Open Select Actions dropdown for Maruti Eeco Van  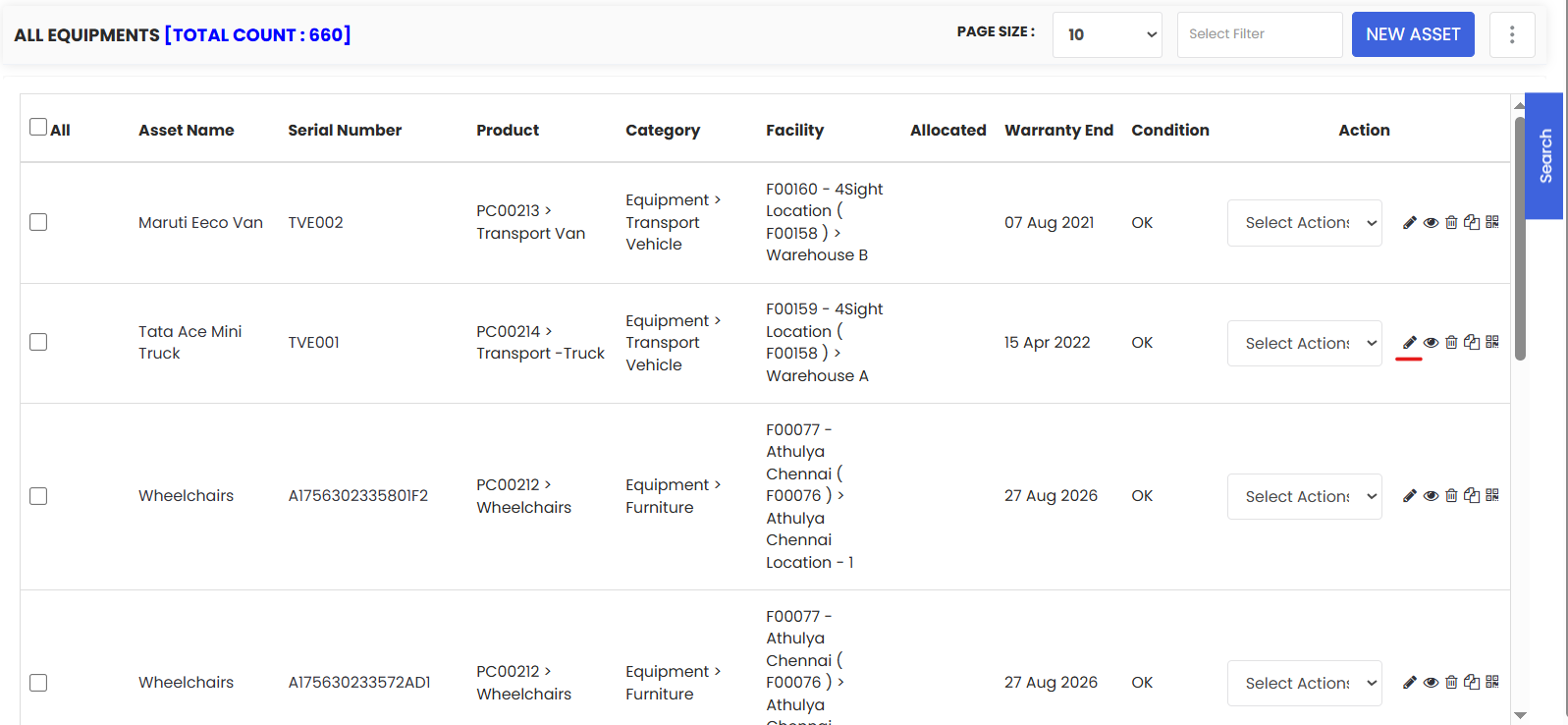[x=1305, y=223]
